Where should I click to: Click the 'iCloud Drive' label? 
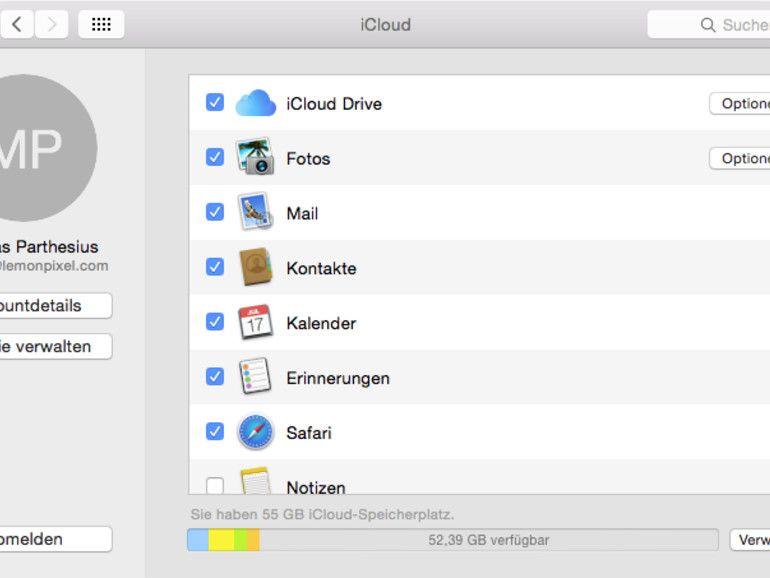(334, 104)
